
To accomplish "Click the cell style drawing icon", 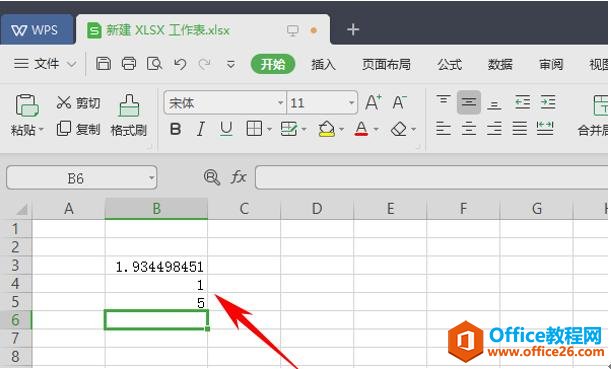I will [289, 129].
